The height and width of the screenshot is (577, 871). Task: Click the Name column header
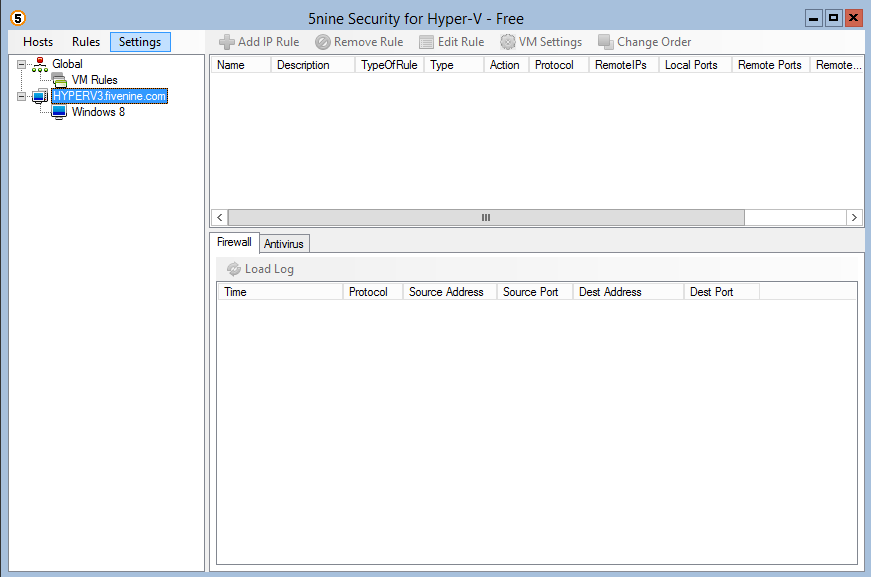coord(241,64)
